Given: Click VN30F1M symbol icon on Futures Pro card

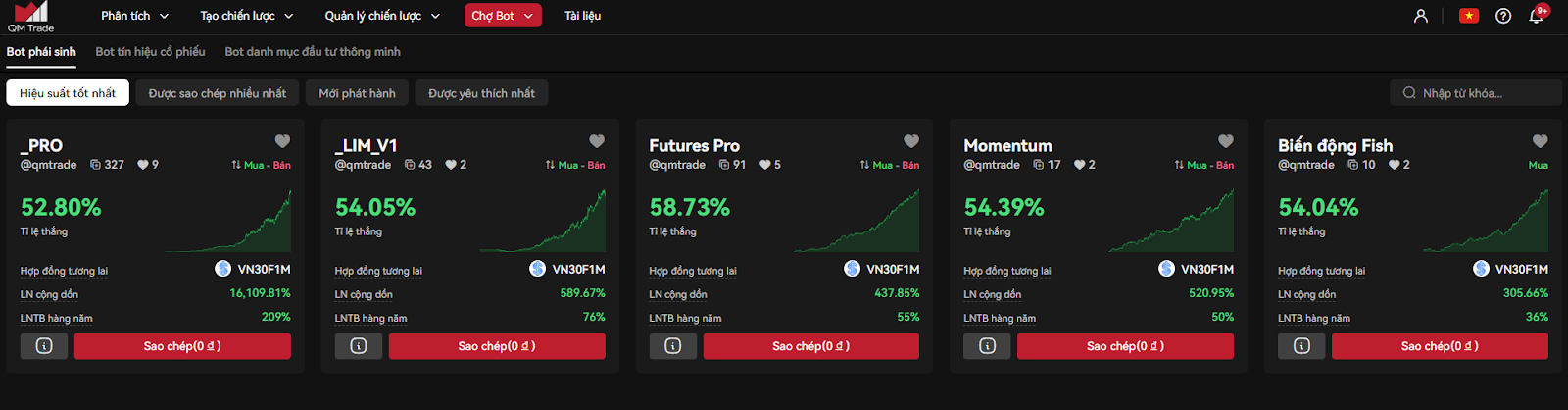Looking at the screenshot, I should 853,269.
